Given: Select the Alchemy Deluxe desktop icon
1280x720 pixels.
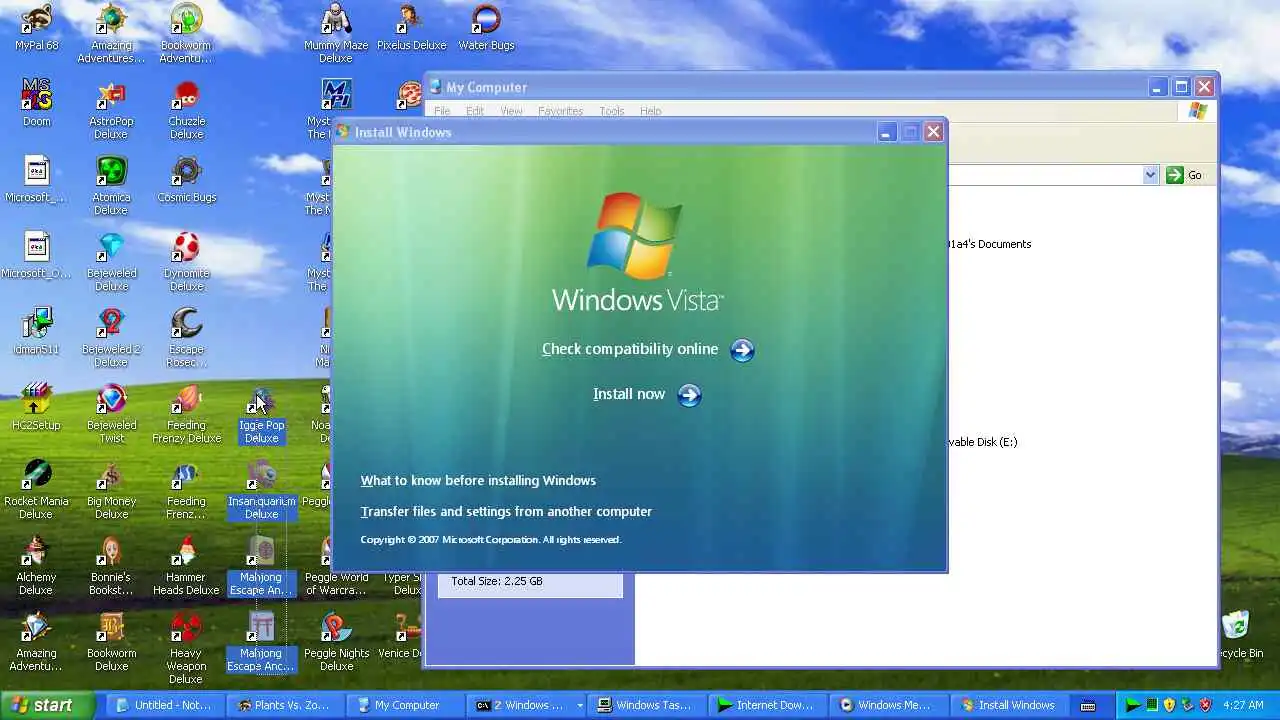Looking at the screenshot, I should (36, 566).
